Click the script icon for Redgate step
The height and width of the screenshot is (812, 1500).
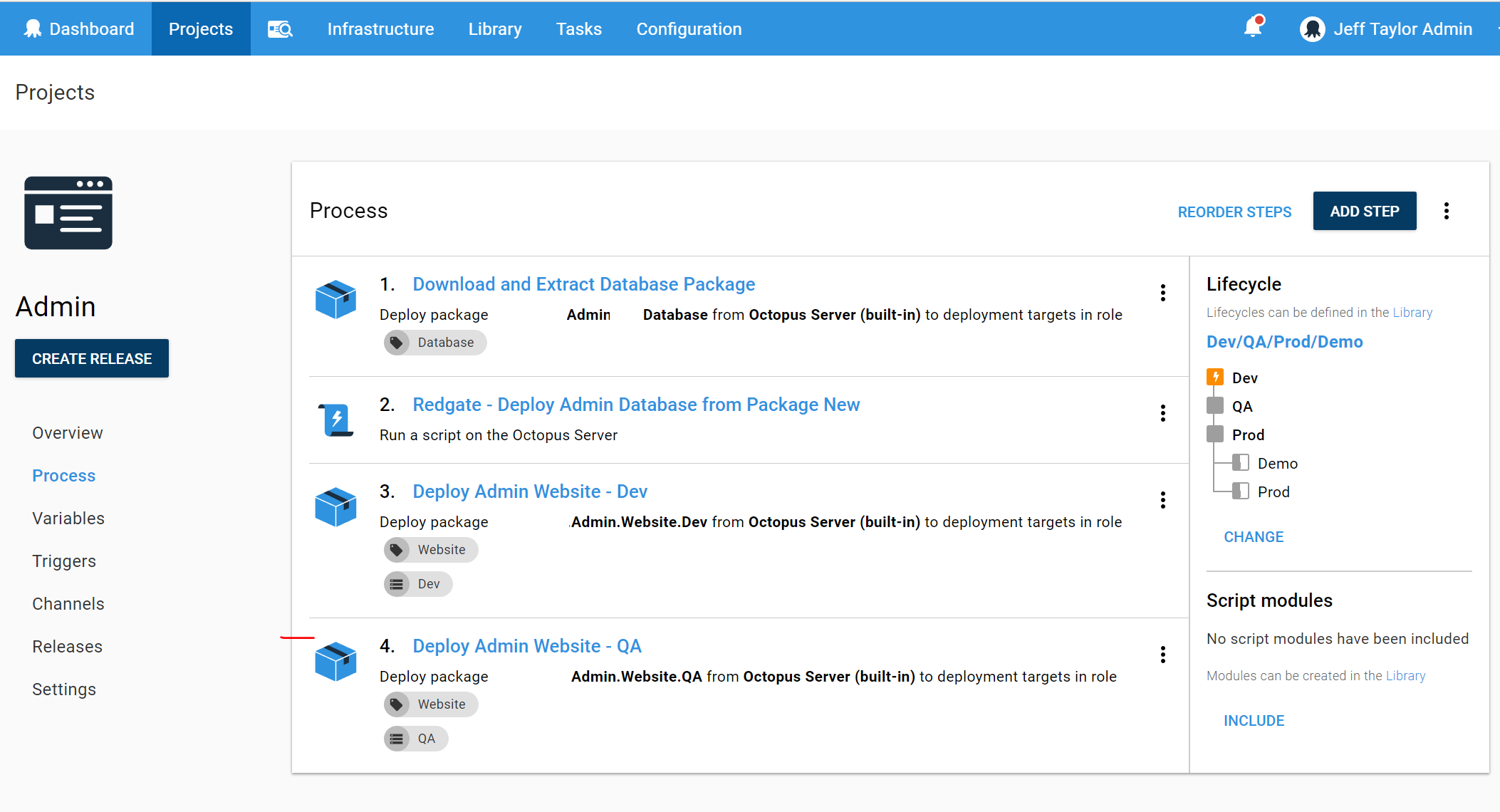[x=336, y=420]
